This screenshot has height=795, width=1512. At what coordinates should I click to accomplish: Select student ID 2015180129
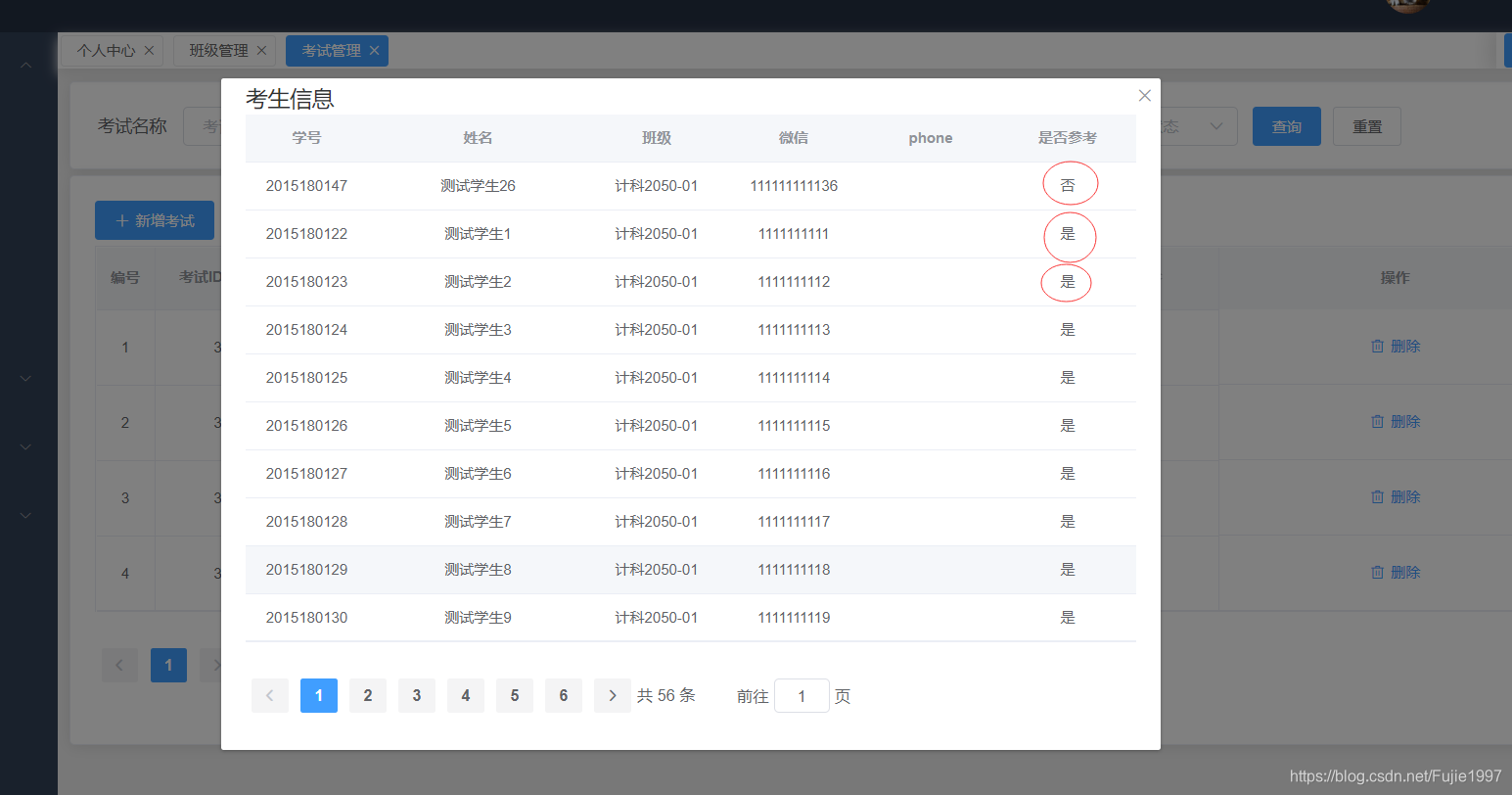pyautogui.click(x=306, y=570)
